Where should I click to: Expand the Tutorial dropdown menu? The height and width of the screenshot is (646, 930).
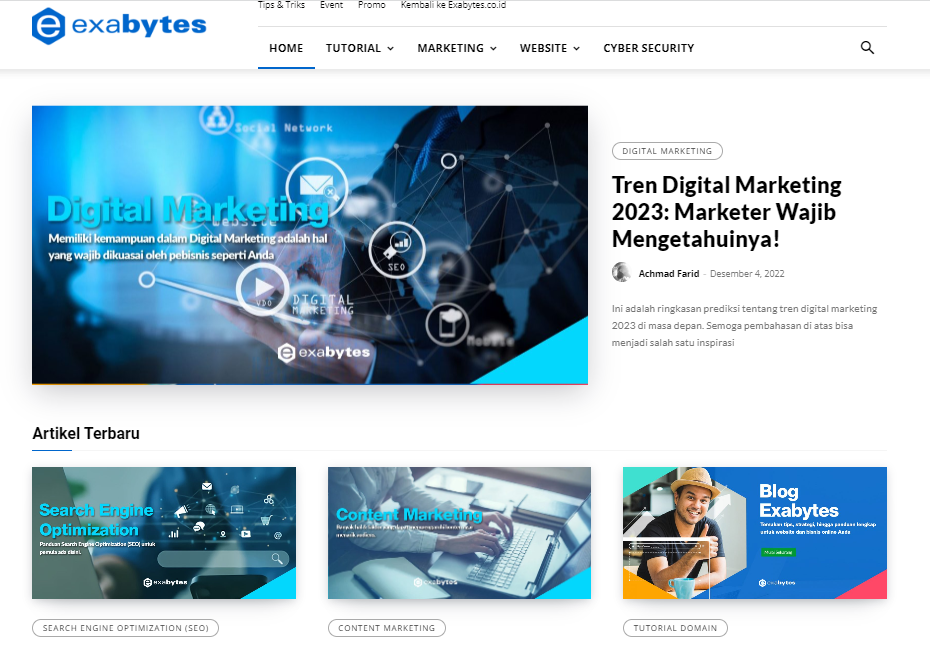[x=359, y=48]
